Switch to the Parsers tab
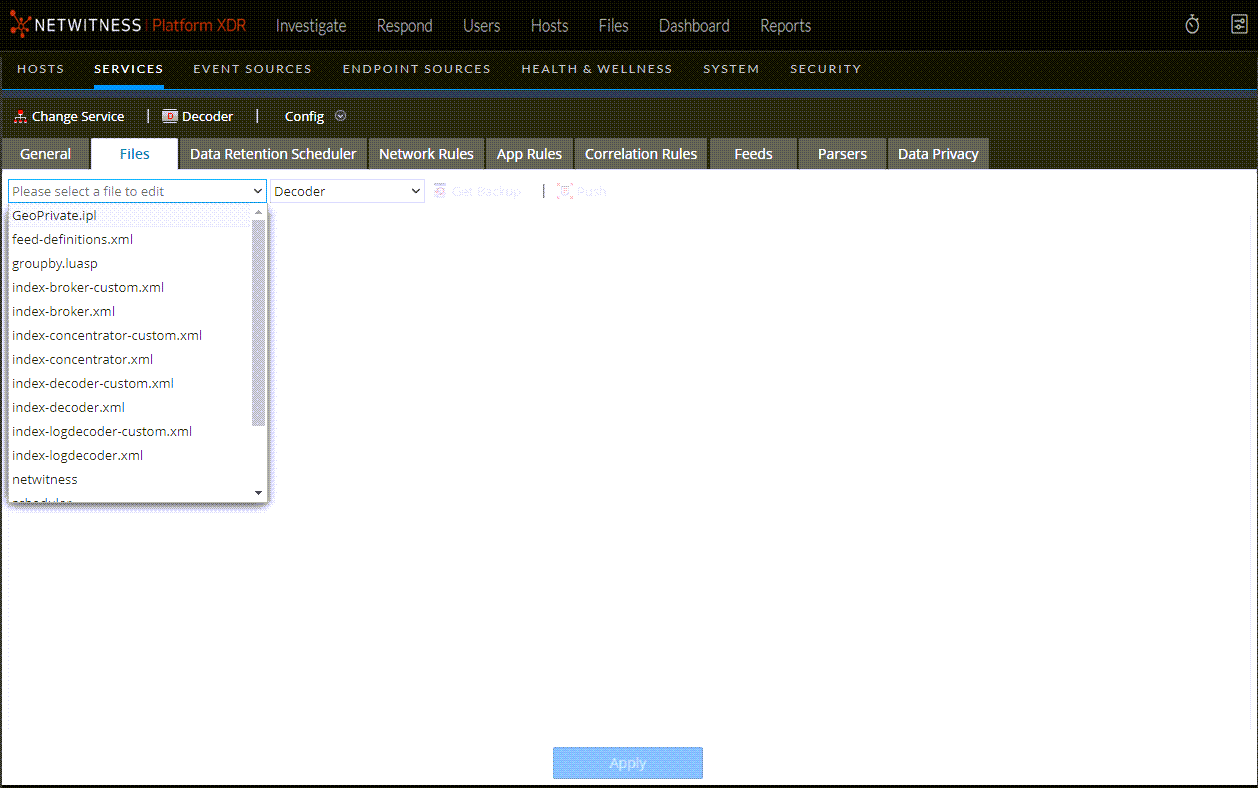 click(841, 153)
